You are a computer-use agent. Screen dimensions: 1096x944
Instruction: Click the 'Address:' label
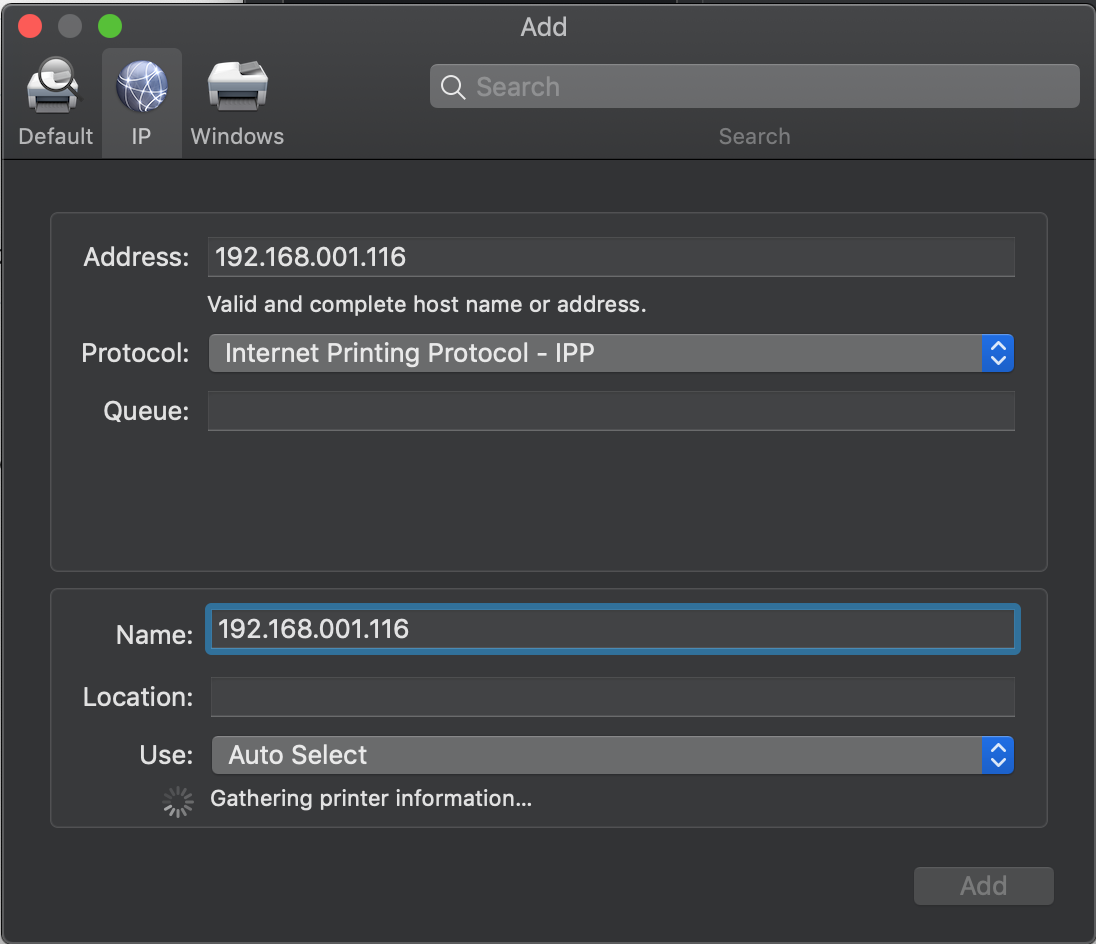(136, 257)
